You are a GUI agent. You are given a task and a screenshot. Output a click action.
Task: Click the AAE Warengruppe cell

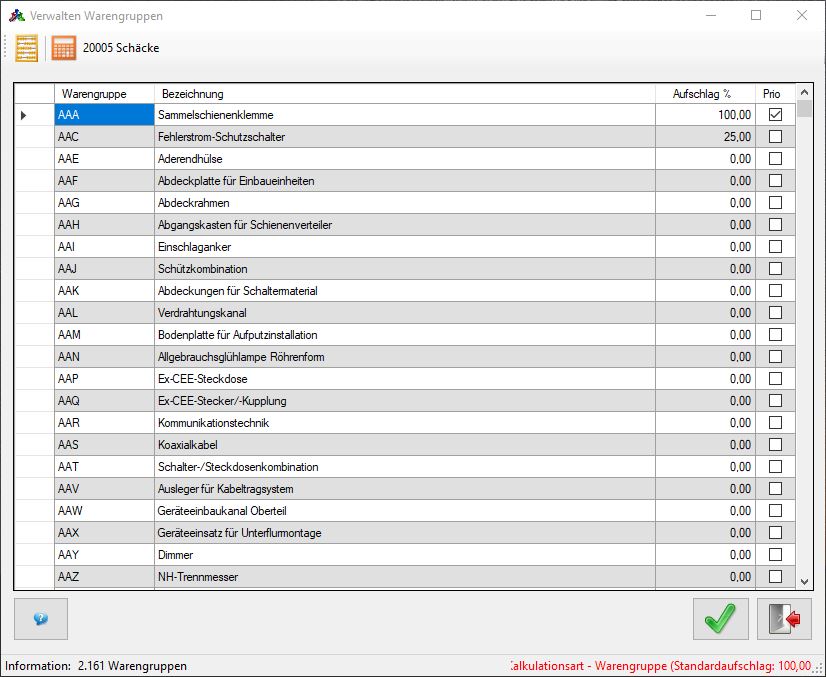(x=104, y=159)
